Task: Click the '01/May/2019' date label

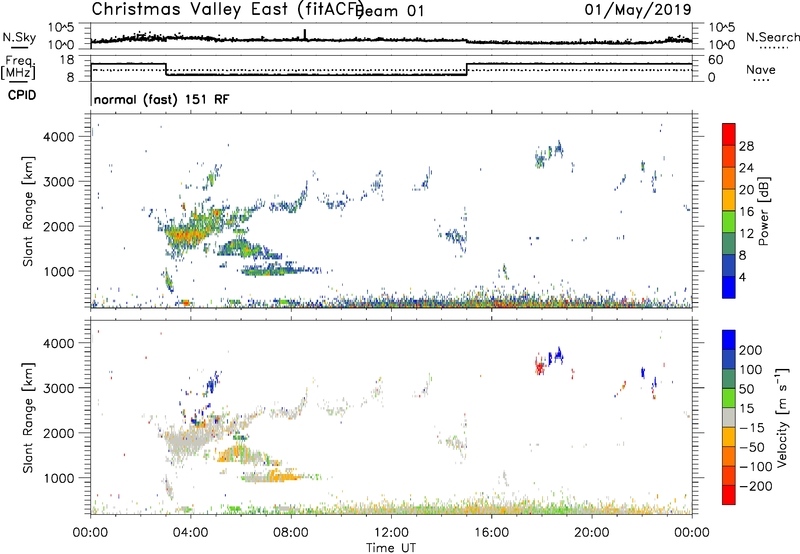Action: [638, 10]
